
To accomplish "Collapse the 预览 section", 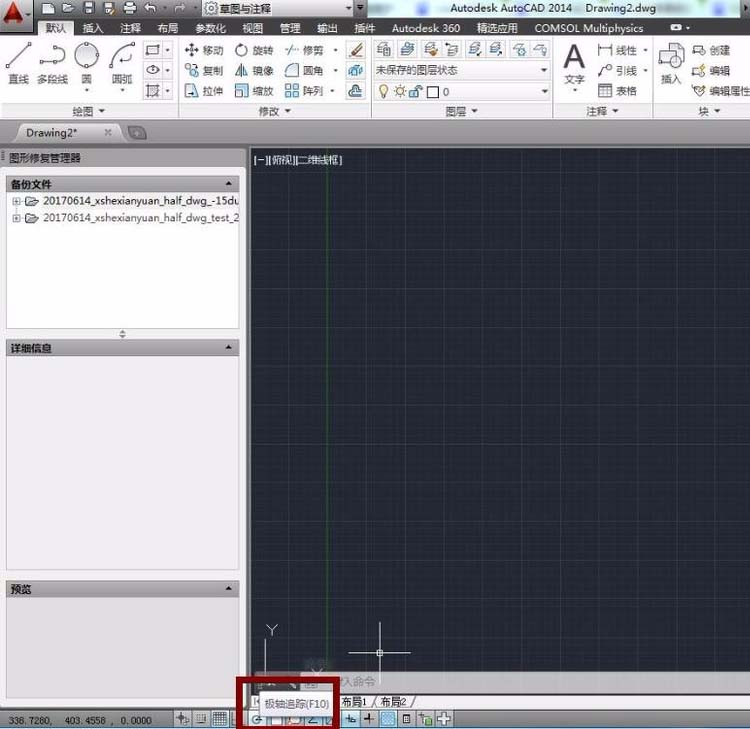I will (x=229, y=588).
